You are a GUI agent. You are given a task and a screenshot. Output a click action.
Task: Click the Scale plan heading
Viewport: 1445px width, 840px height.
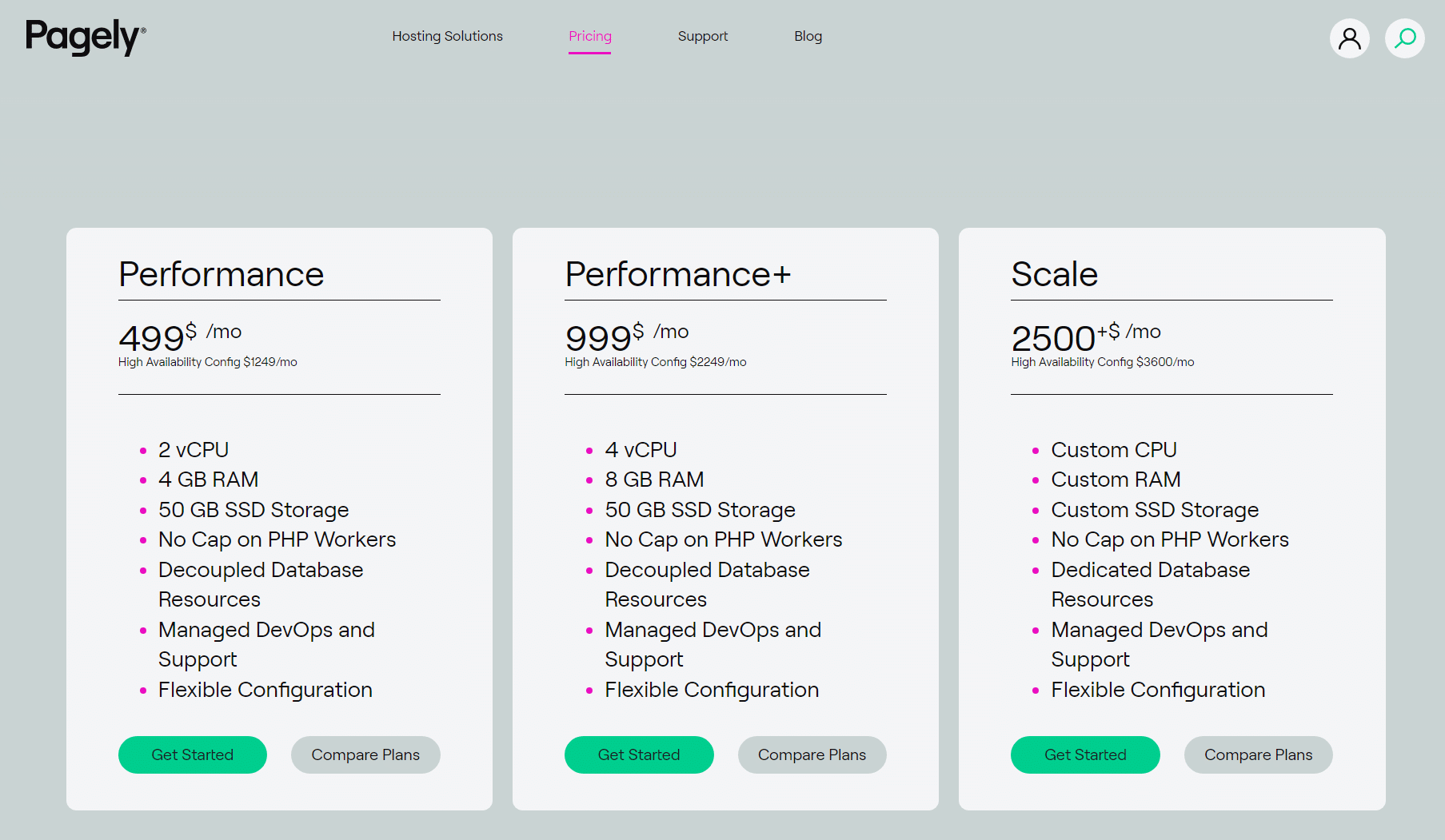click(1054, 274)
